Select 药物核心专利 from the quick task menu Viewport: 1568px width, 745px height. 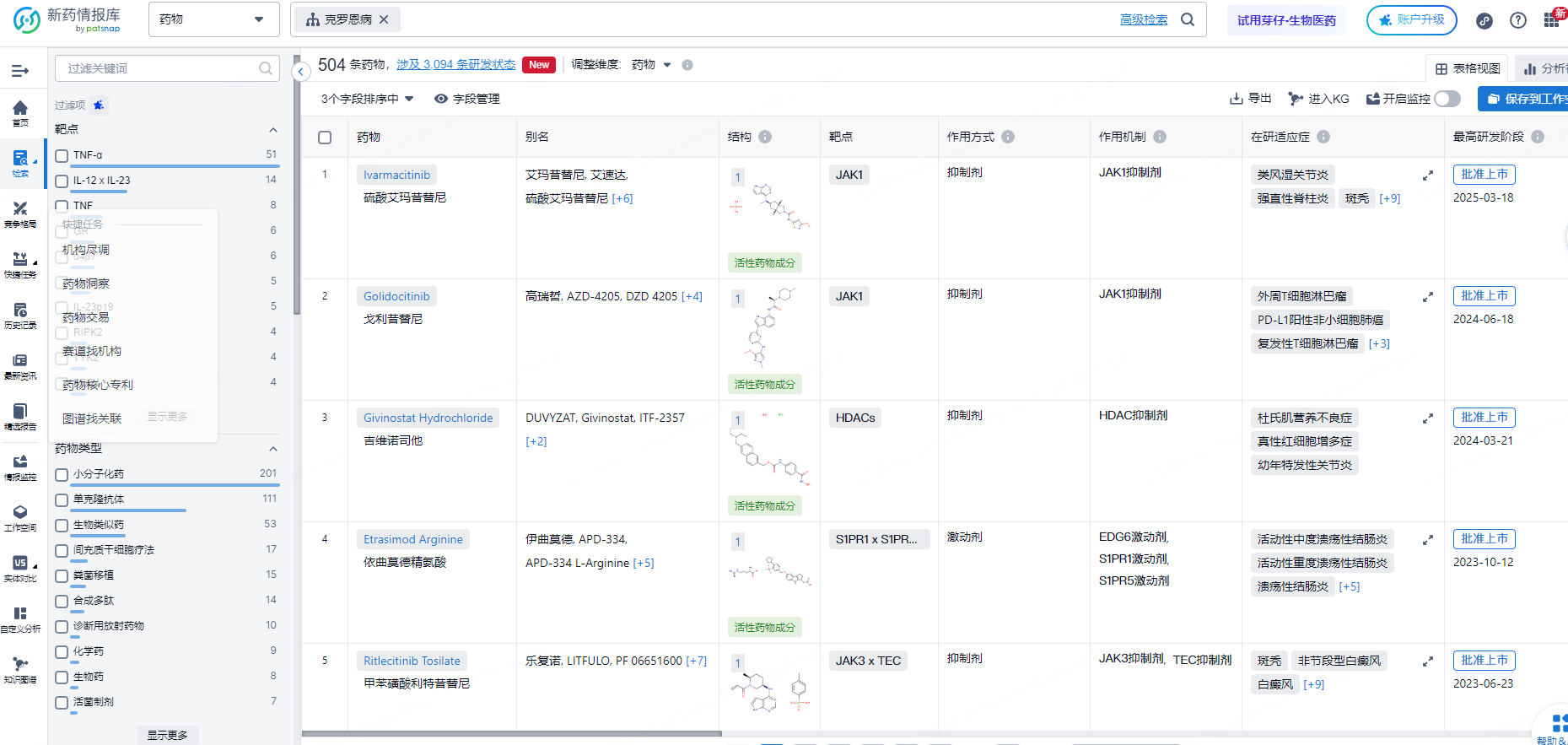pyautogui.click(x=98, y=385)
